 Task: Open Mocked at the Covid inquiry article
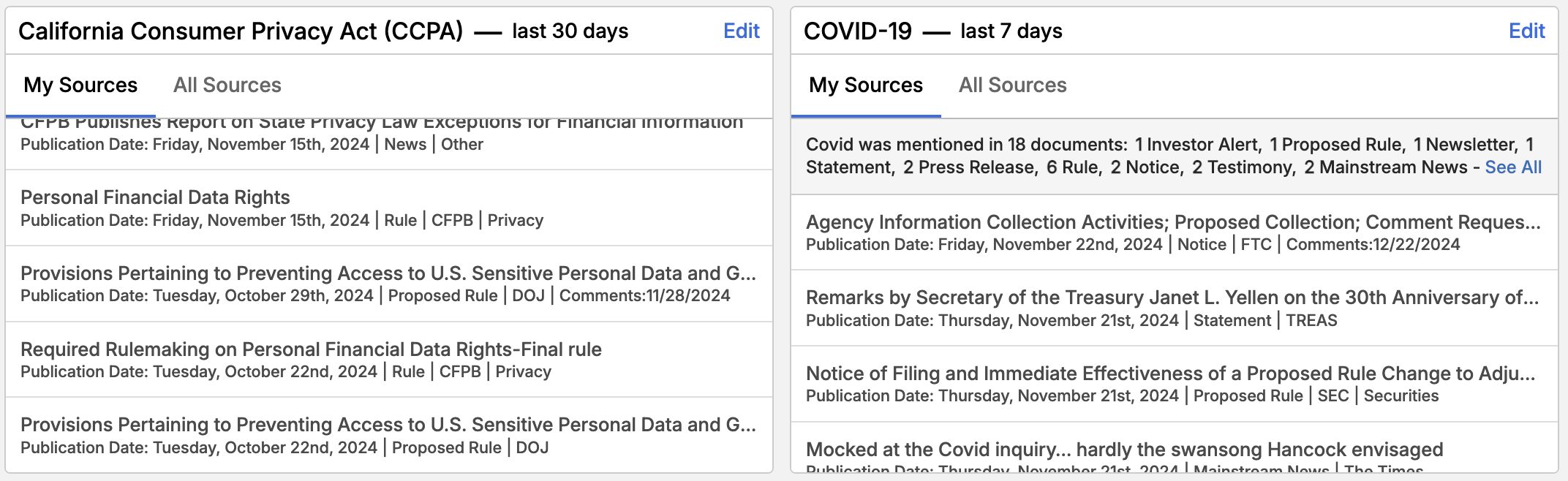(1124, 450)
